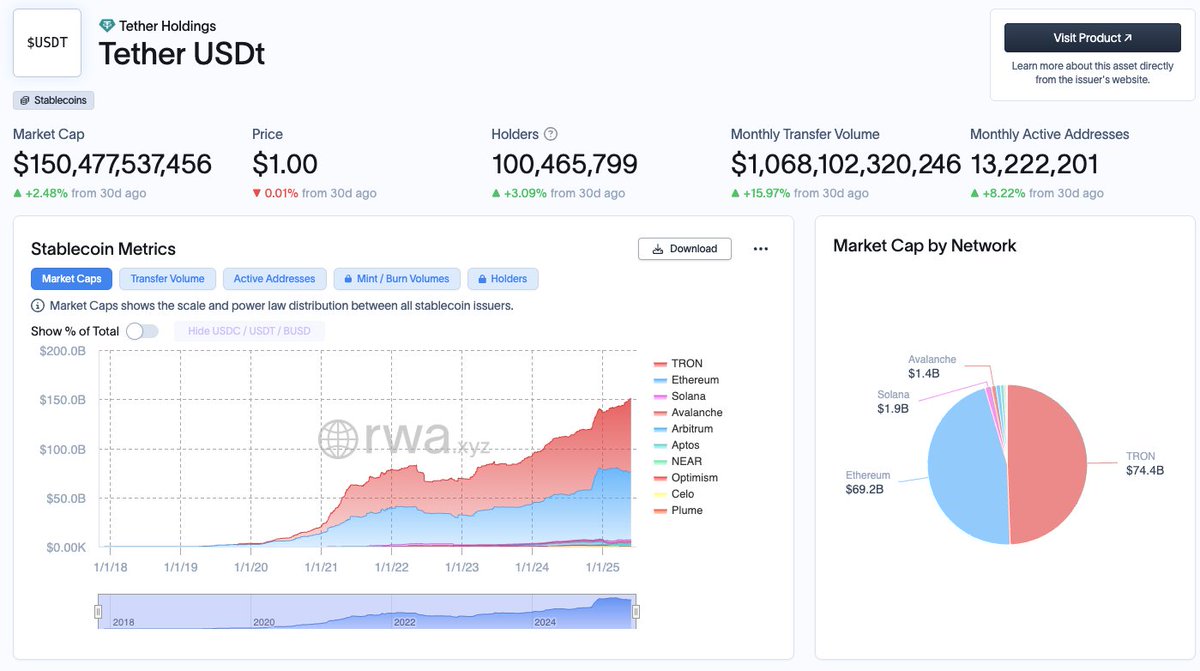Toggle Arbitrum series in the chart legend
This screenshot has width=1200, height=671.
(x=684, y=429)
